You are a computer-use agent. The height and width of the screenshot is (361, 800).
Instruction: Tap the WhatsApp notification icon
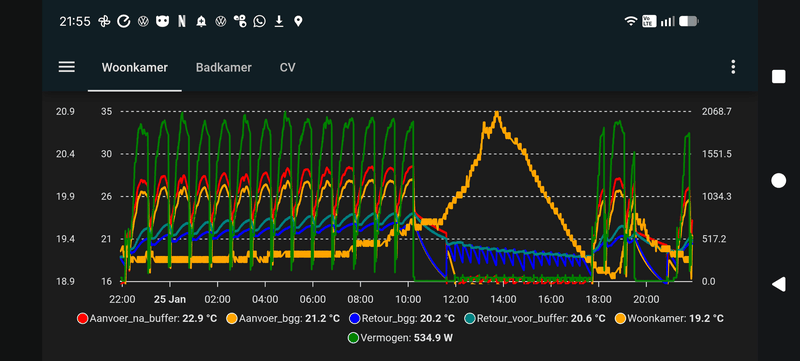tap(259, 21)
